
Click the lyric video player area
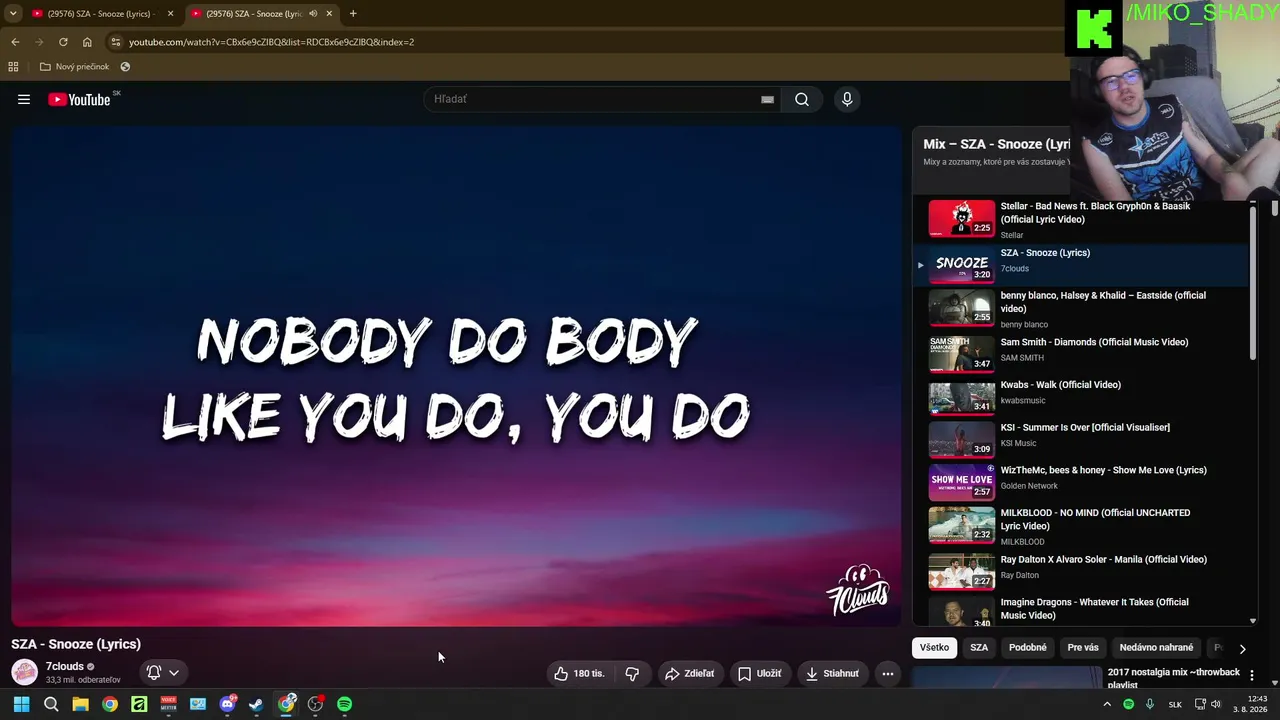(456, 377)
